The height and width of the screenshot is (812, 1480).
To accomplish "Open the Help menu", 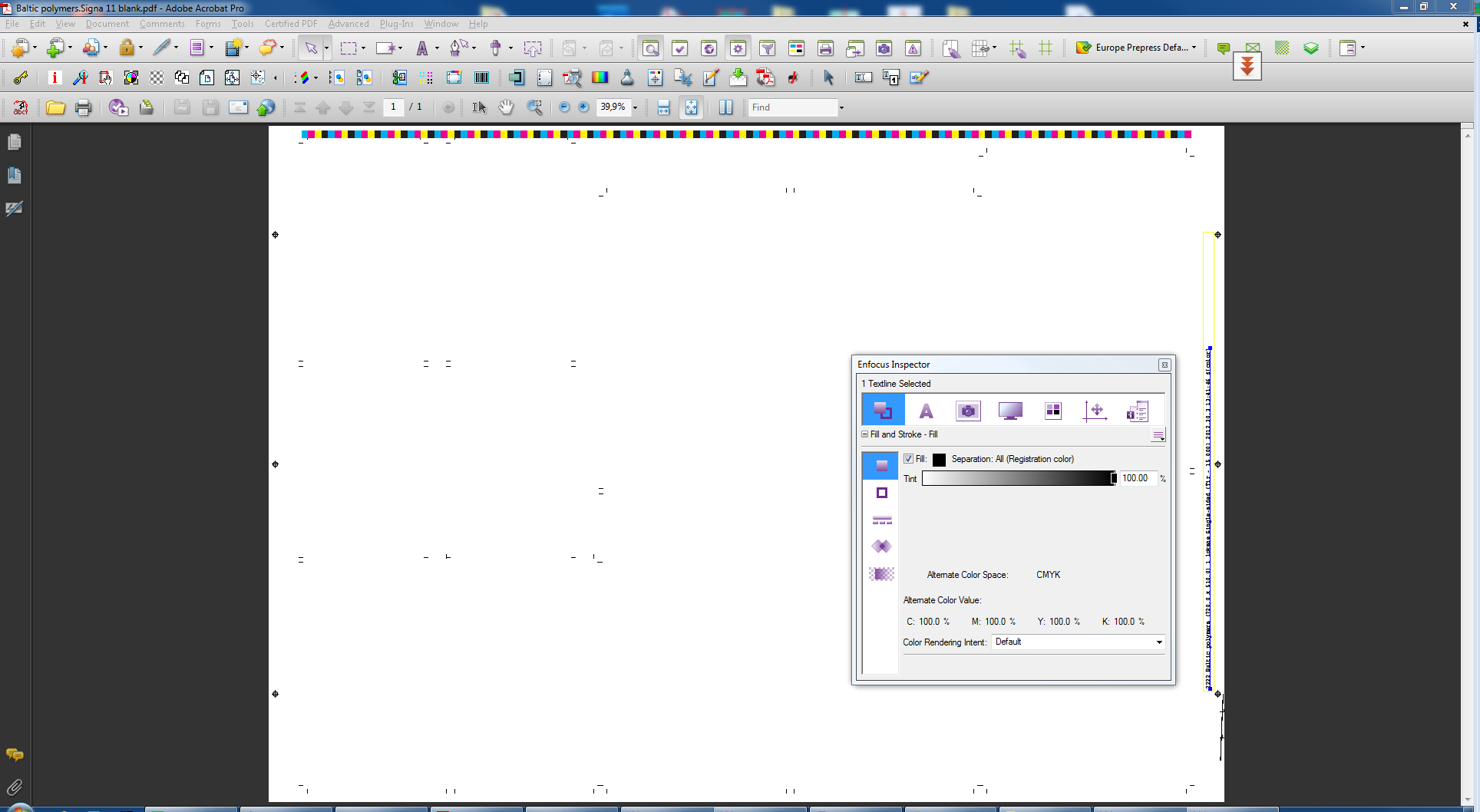I will [x=478, y=24].
